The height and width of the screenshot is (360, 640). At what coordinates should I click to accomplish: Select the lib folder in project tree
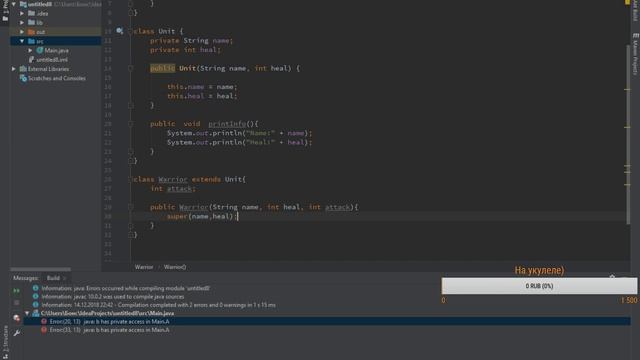(40, 22)
